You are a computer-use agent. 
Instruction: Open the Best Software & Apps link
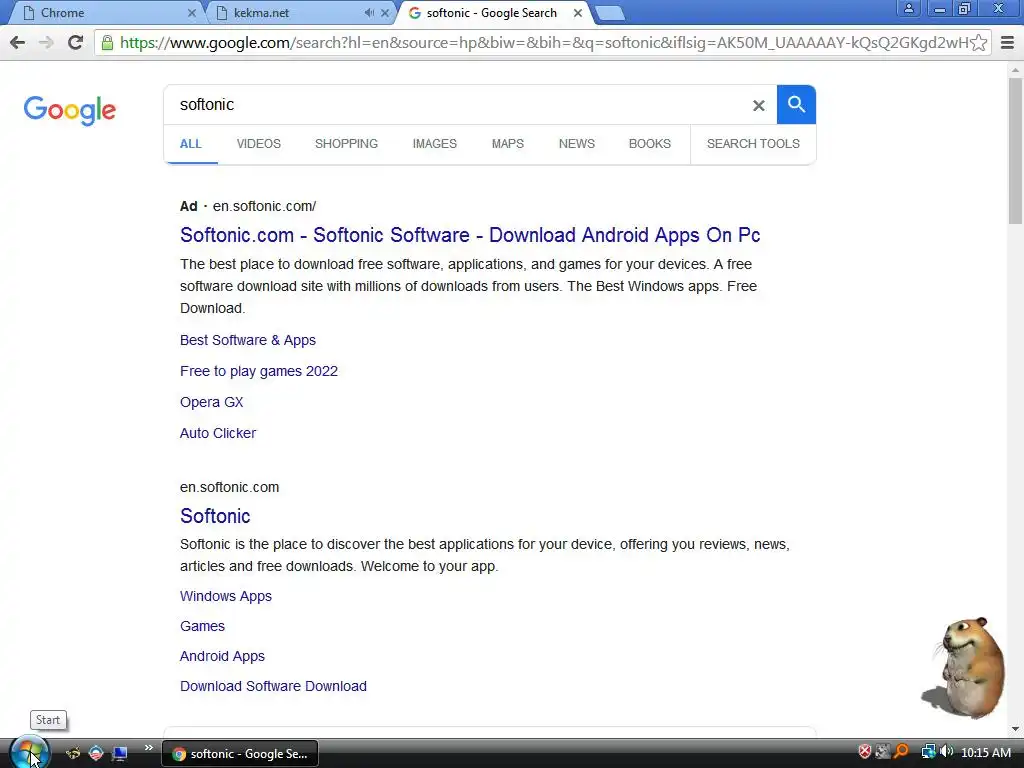(248, 340)
